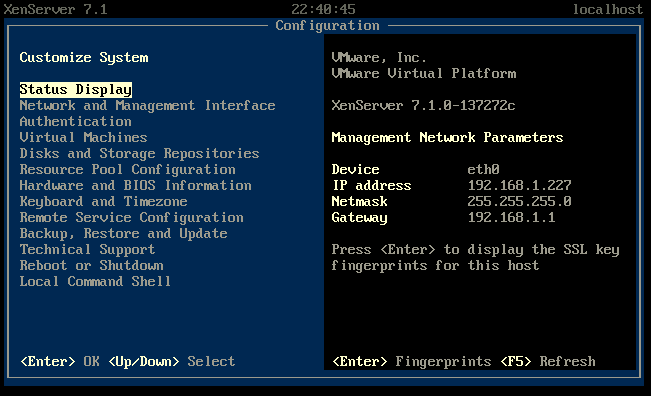This screenshot has height=396, width=651.
Task: Click the Gateway label
Action: pyautogui.click(x=360, y=218)
